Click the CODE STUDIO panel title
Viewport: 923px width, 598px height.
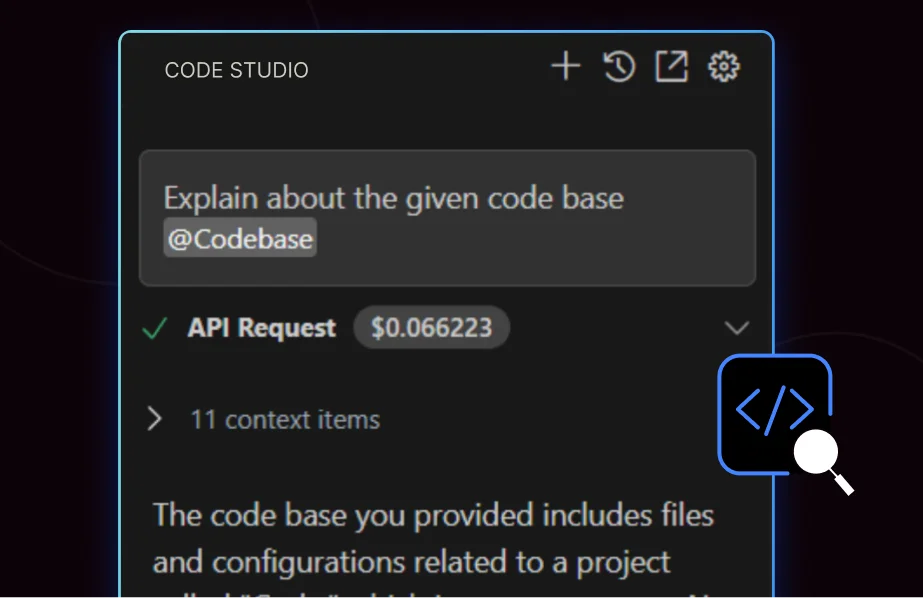click(x=236, y=70)
